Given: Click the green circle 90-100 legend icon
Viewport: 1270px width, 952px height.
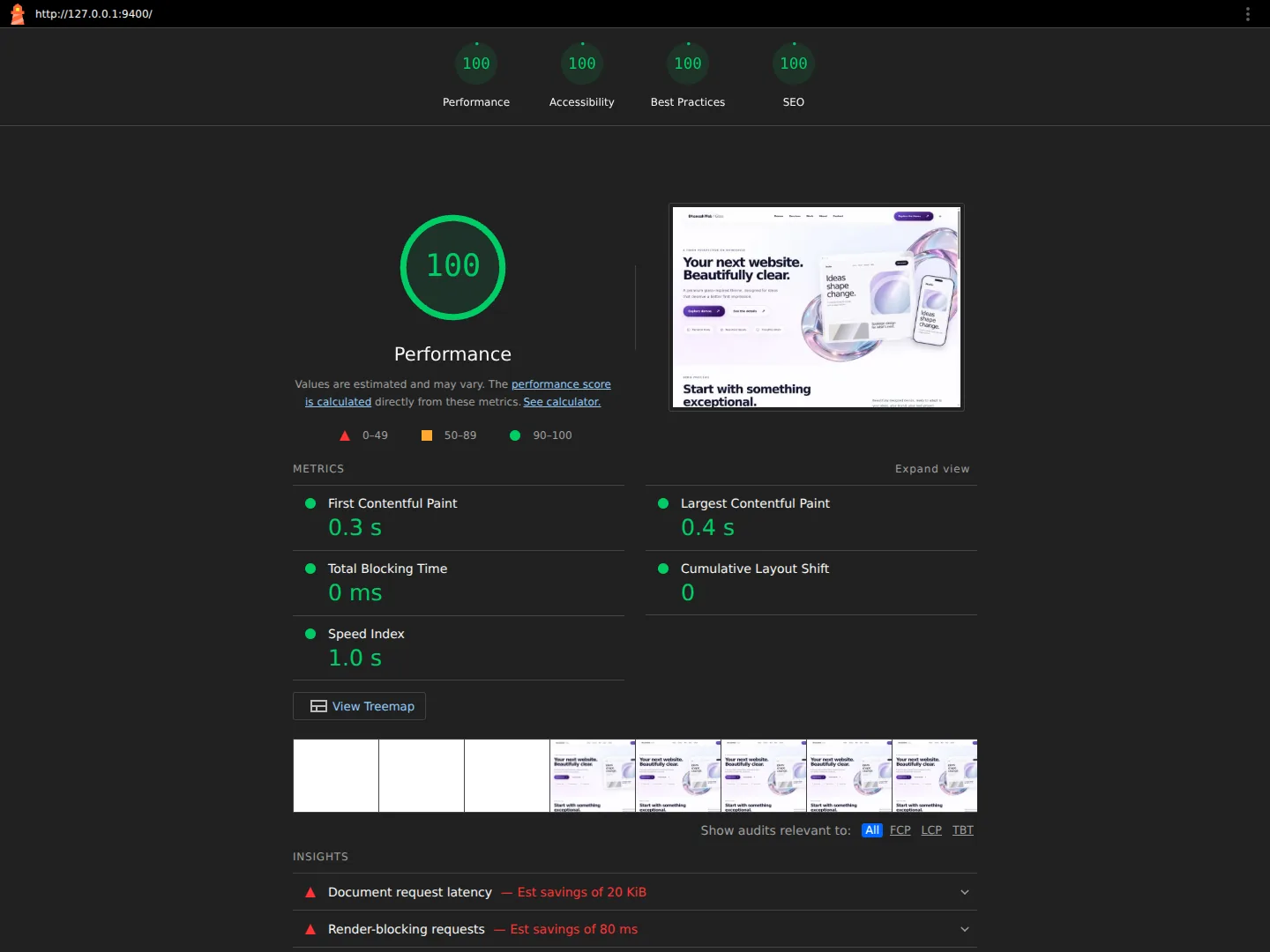Looking at the screenshot, I should point(515,435).
